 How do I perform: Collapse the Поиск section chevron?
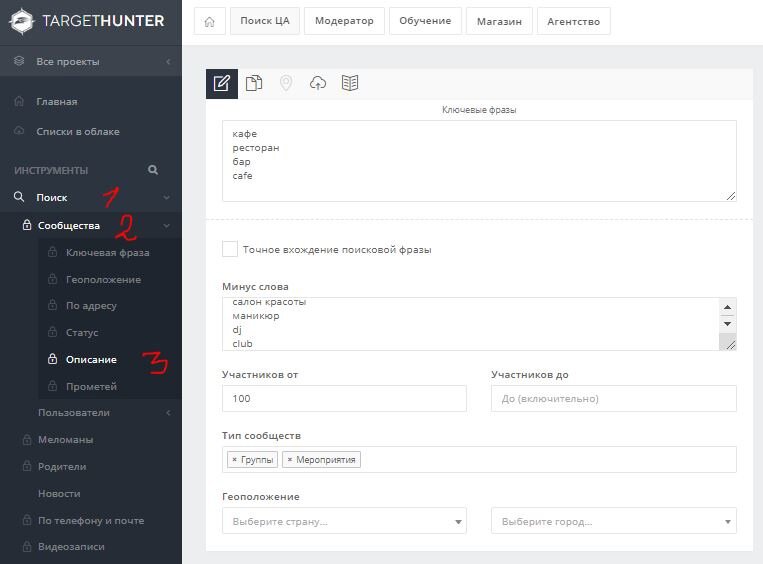(x=166, y=198)
